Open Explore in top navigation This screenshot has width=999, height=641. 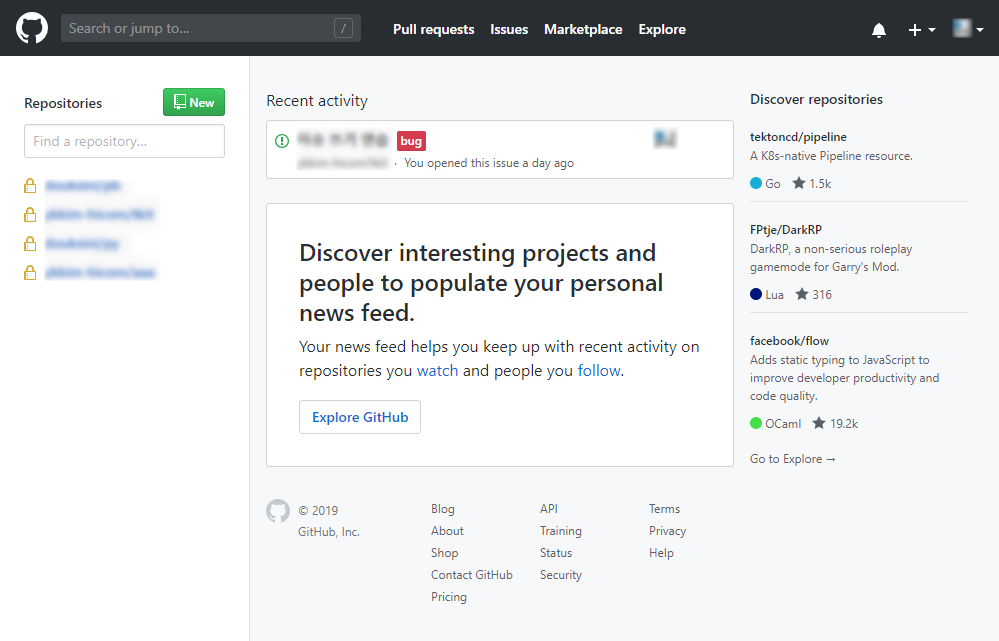click(662, 29)
